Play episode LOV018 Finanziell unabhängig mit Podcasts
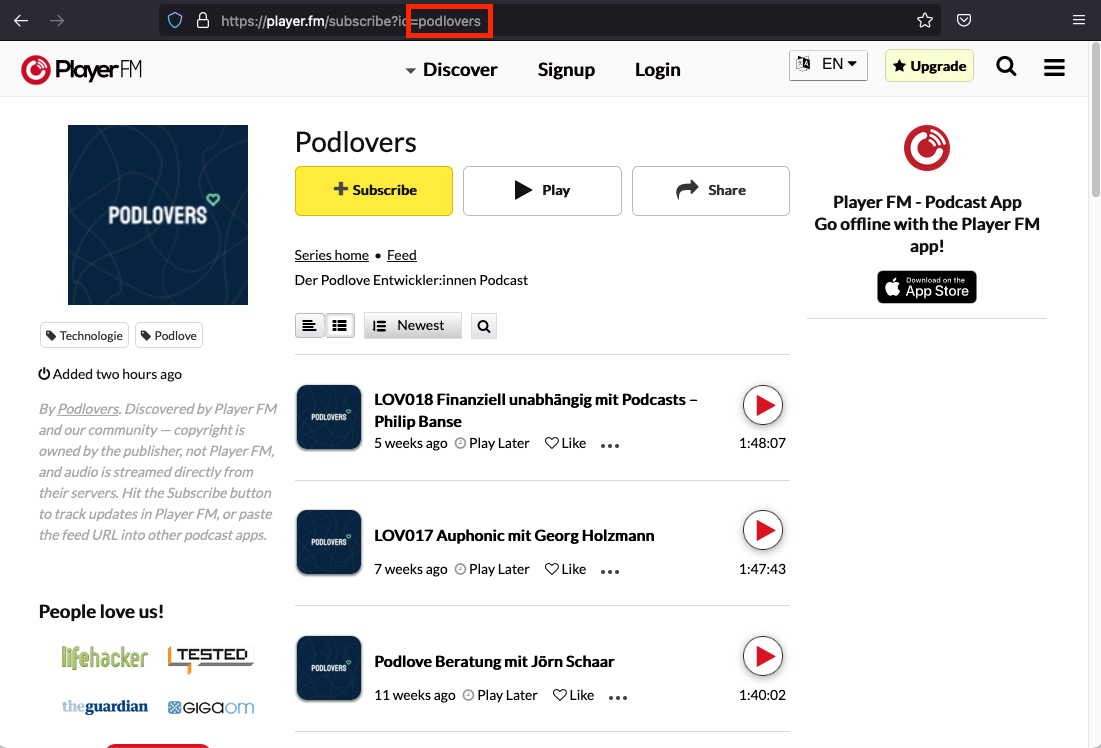The height and width of the screenshot is (748, 1101). [763, 405]
